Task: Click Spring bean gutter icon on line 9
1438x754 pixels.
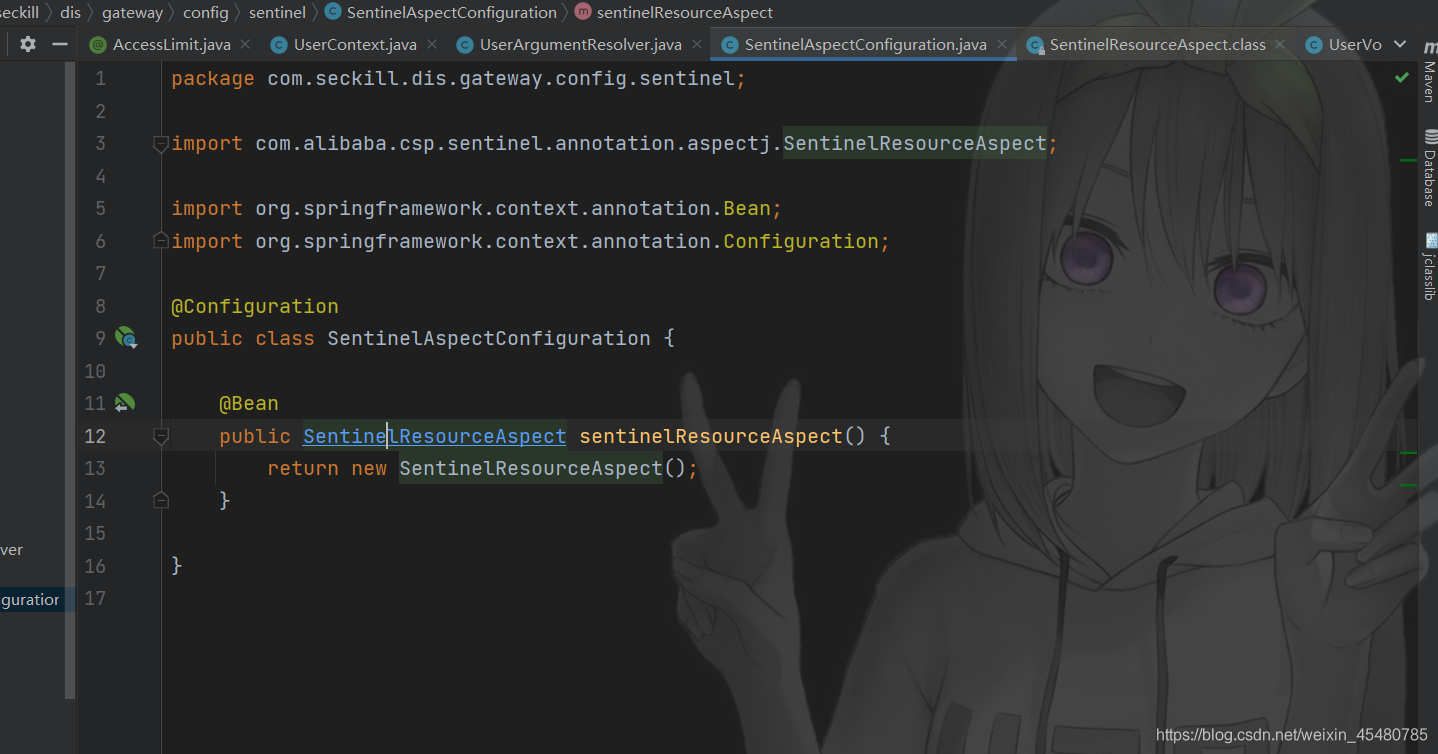Action: [x=125, y=338]
